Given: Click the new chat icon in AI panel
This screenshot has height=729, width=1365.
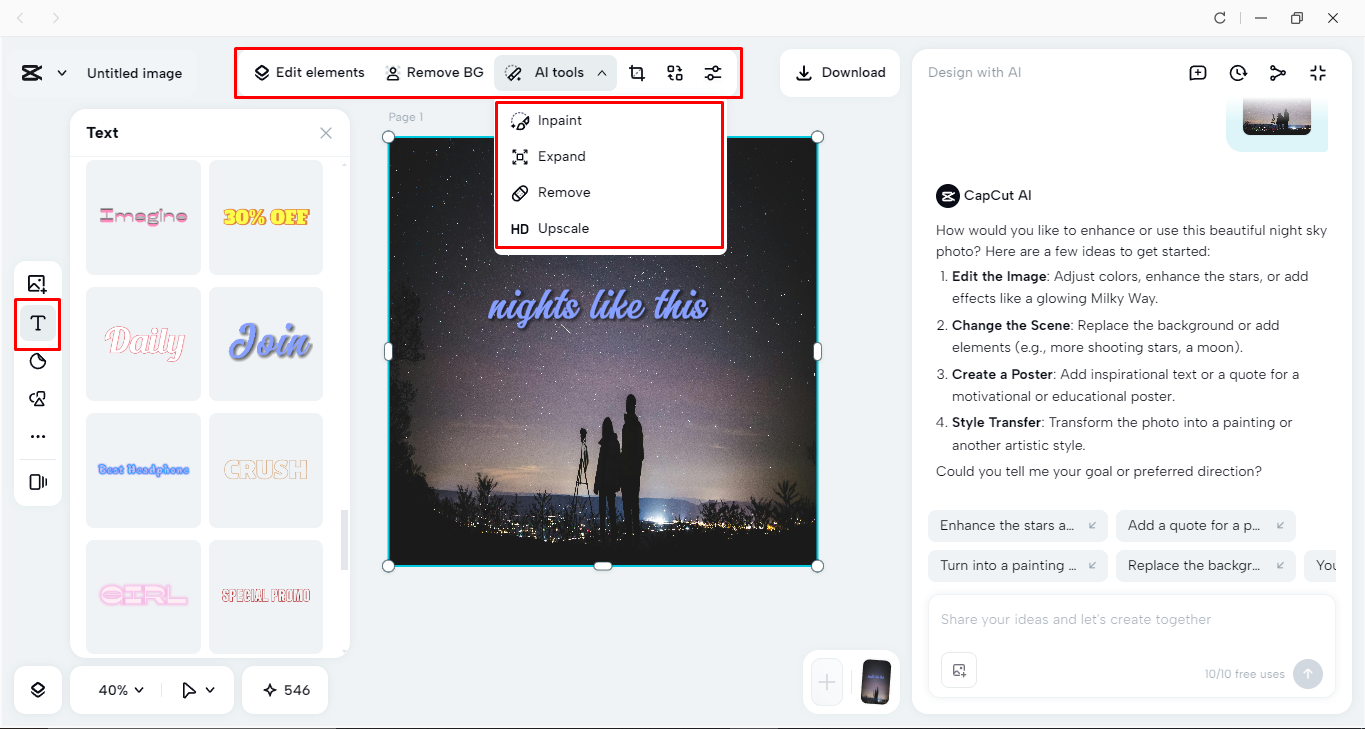Looking at the screenshot, I should point(1198,73).
